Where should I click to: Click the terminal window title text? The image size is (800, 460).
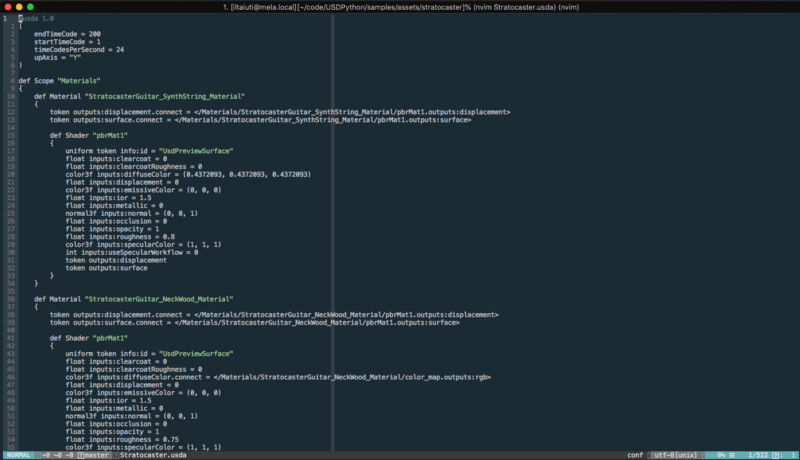(x=400, y=7)
